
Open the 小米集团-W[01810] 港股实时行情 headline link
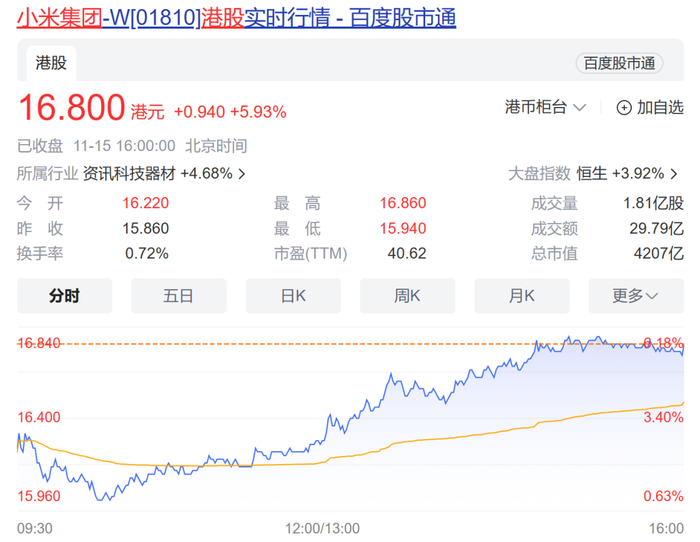click(236, 18)
